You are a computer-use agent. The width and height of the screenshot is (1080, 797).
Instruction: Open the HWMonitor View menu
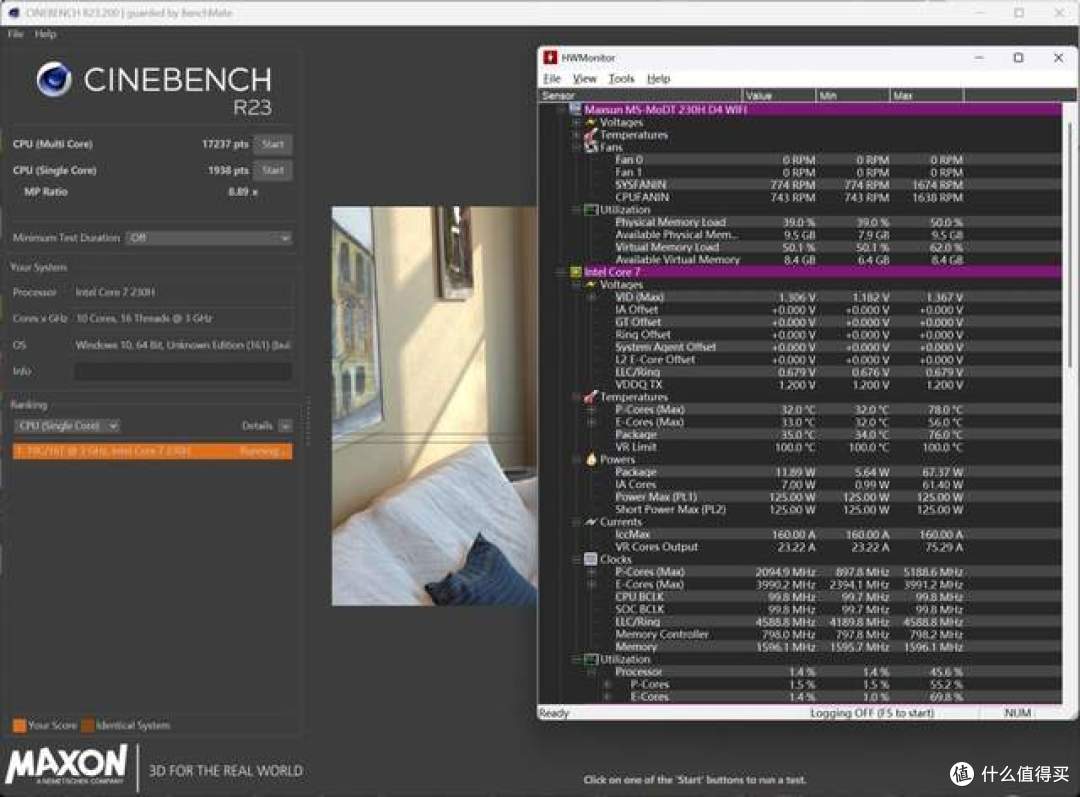585,79
